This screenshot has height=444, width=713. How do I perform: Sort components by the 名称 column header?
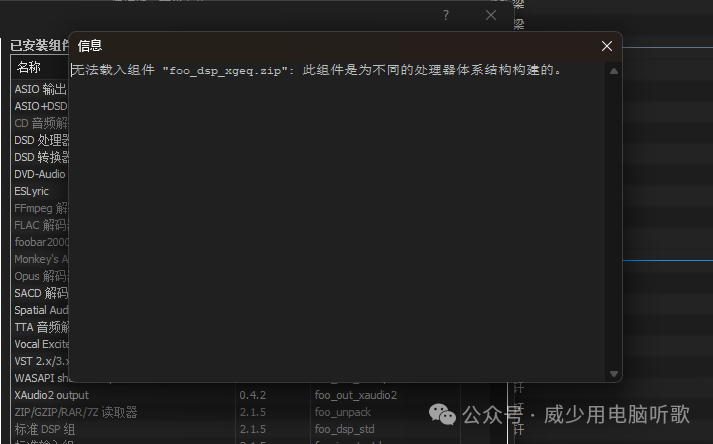29,67
